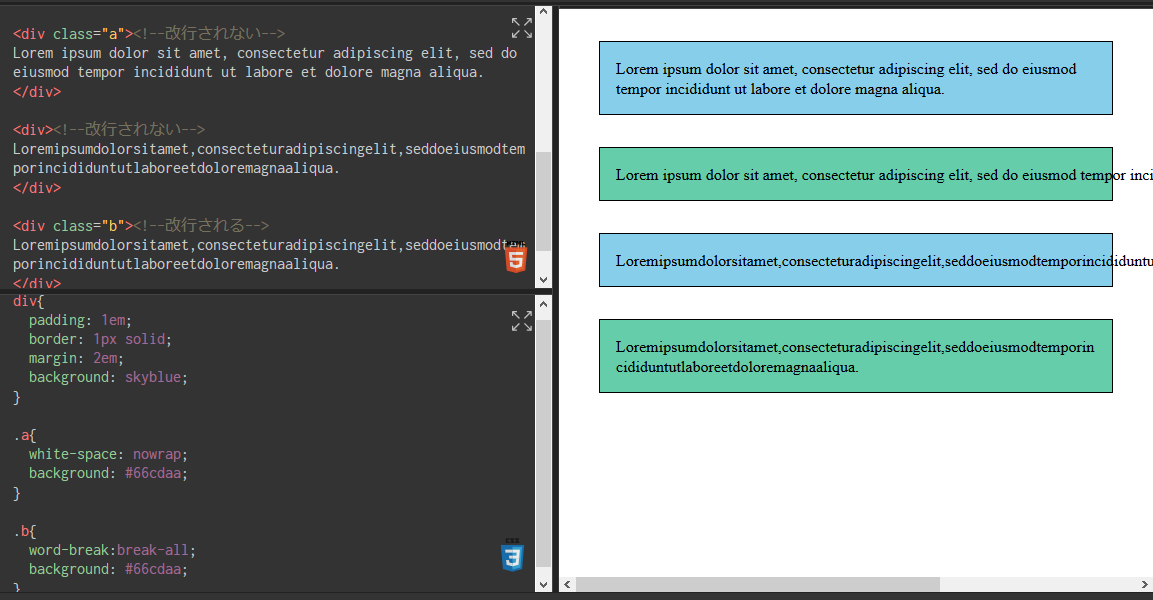The width and height of the screenshot is (1153, 600).
Task: Click the CSS panel vertical scrollbar thumb
Action: 543,440
